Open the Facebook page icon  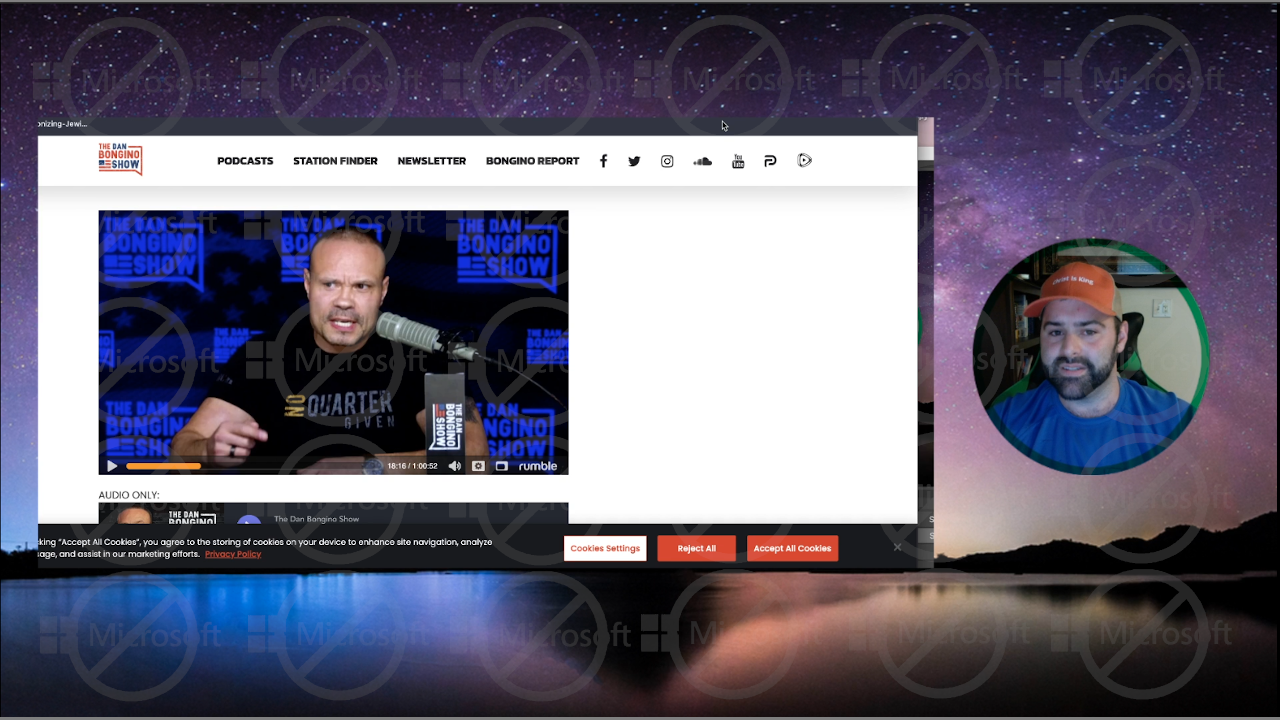[603, 161]
